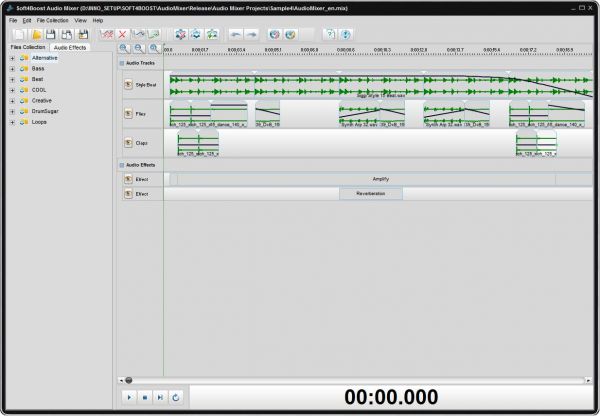600x416 pixels.
Task: Click the blue waveform envelope toolbar icon
Action: coord(139,34)
